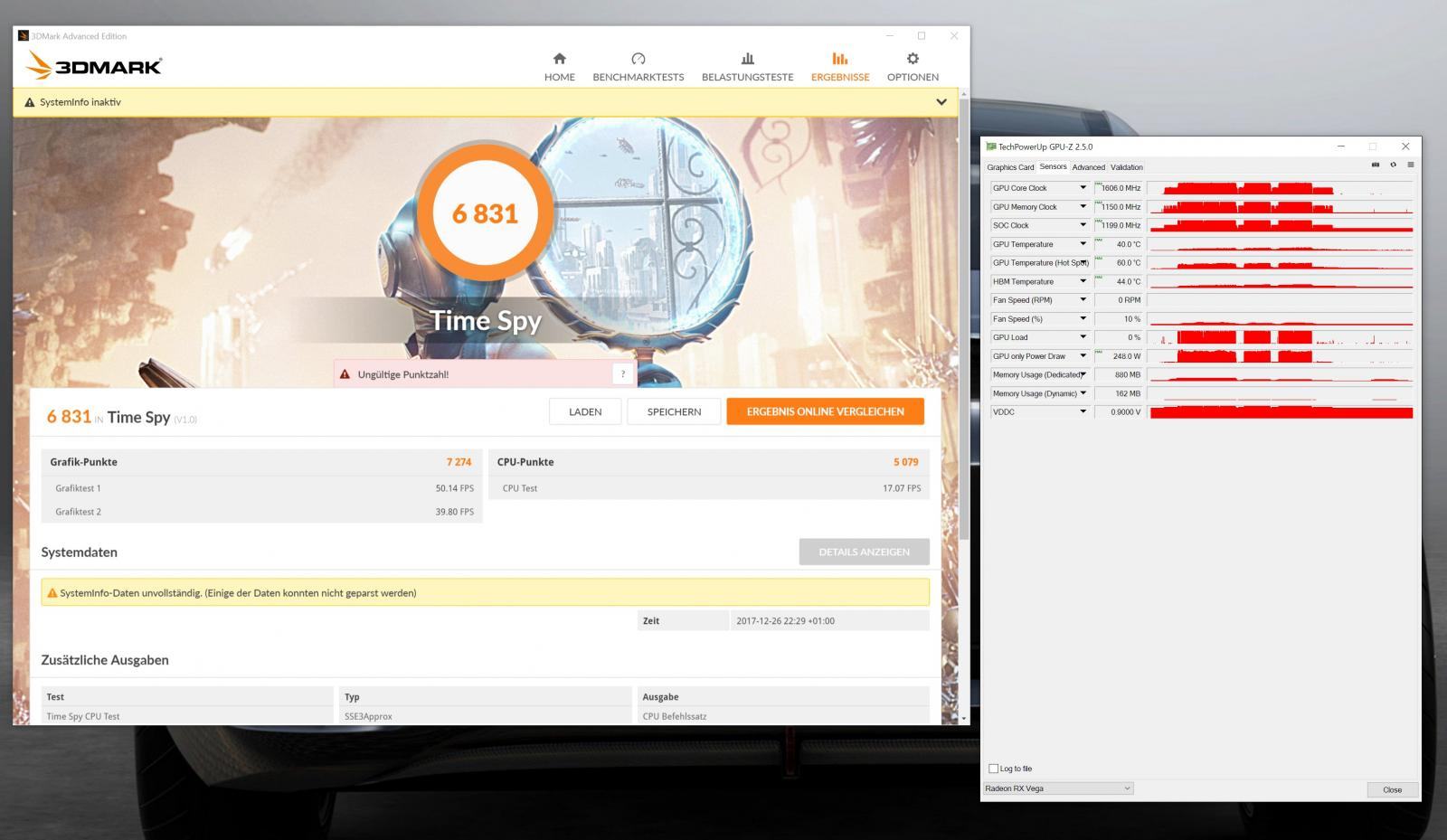Viewport: 1447px width, 840px height.
Task: Click the Grafiktest 1 result row
Action: pyautogui.click(x=261, y=488)
